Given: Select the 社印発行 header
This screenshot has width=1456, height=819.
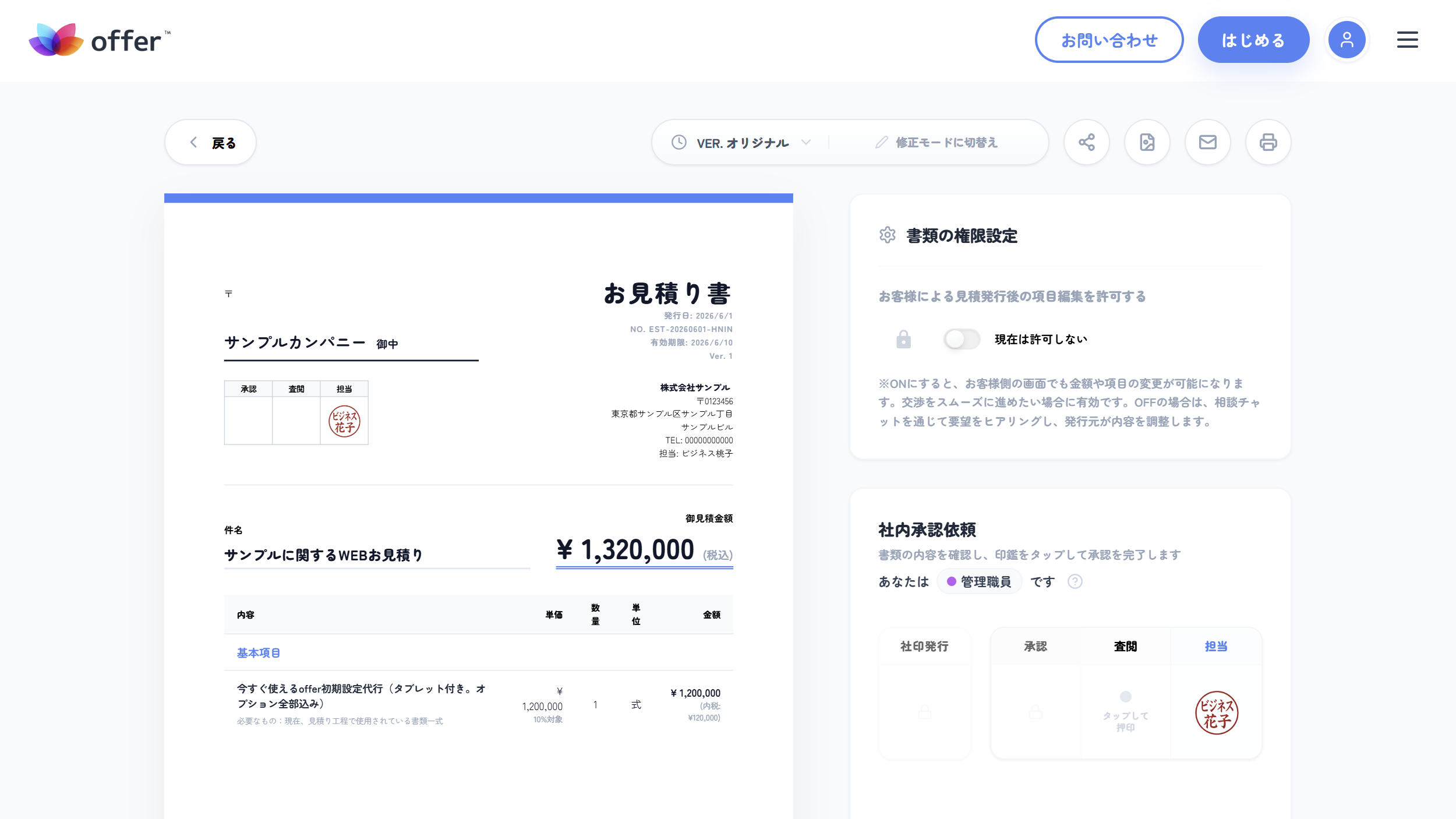Looking at the screenshot, I should click(924, 646).
